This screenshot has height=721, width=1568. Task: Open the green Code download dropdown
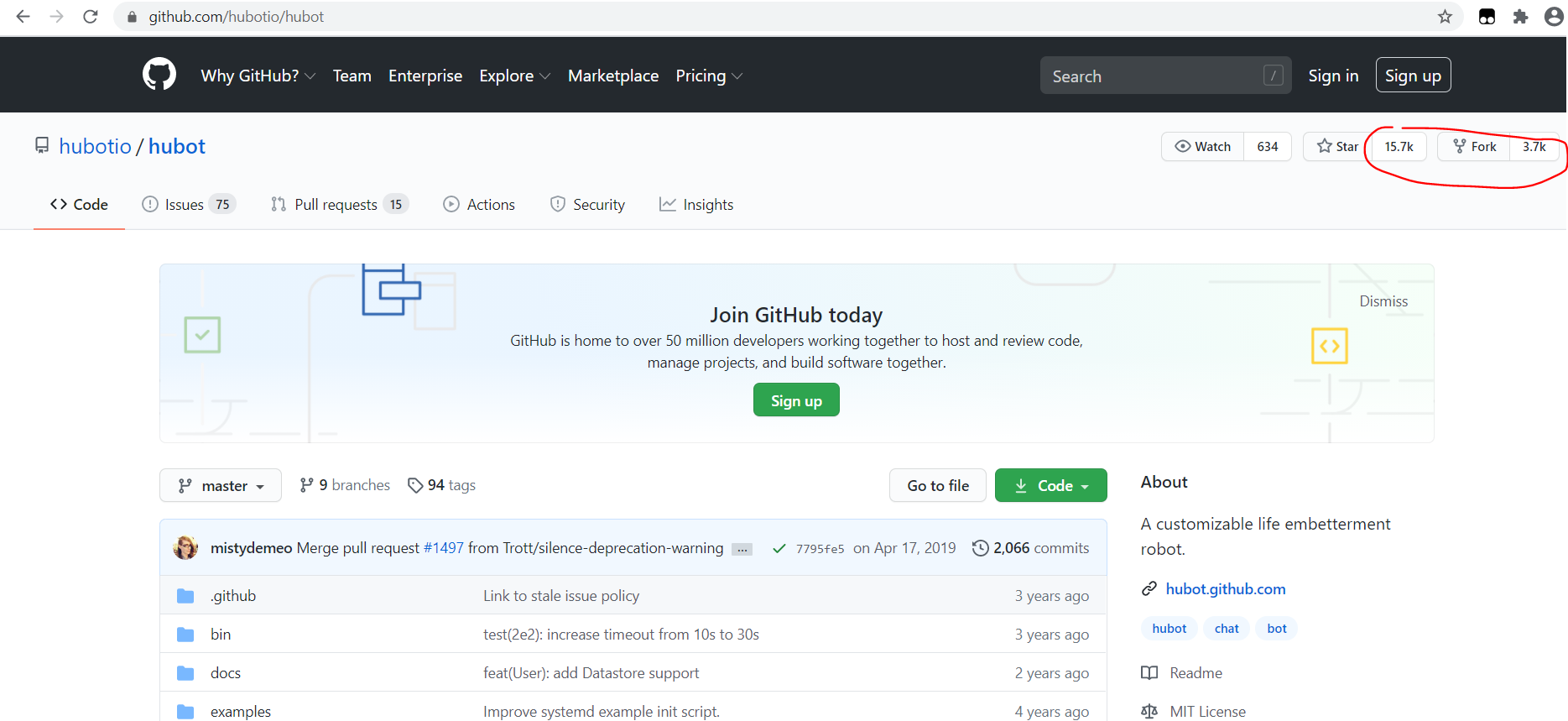point(1051,485)
